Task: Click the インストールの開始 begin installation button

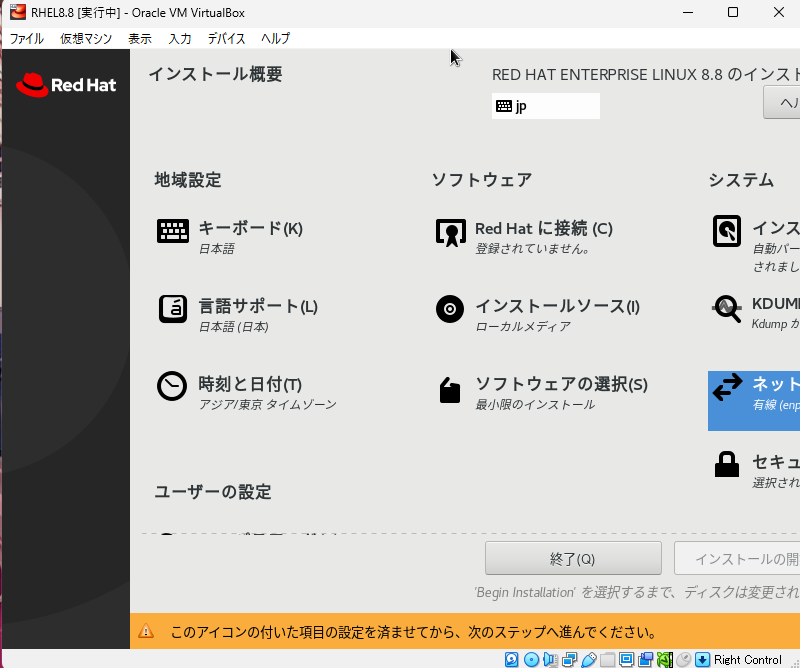Action: coord(737,558)
